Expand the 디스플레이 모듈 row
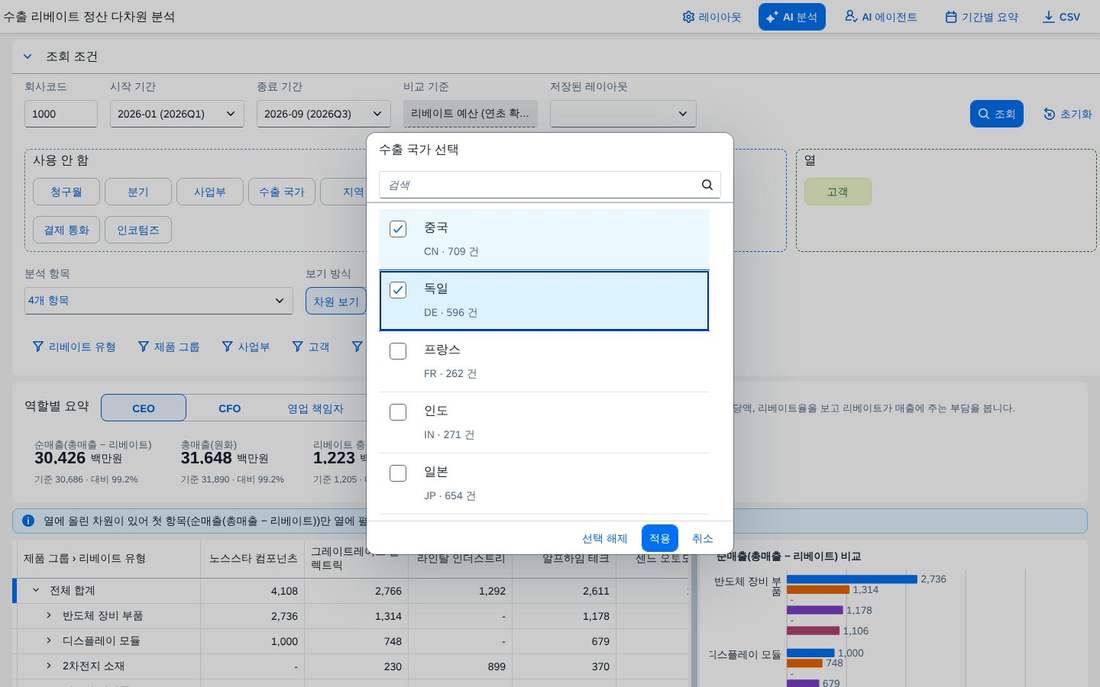 [48, 641]
